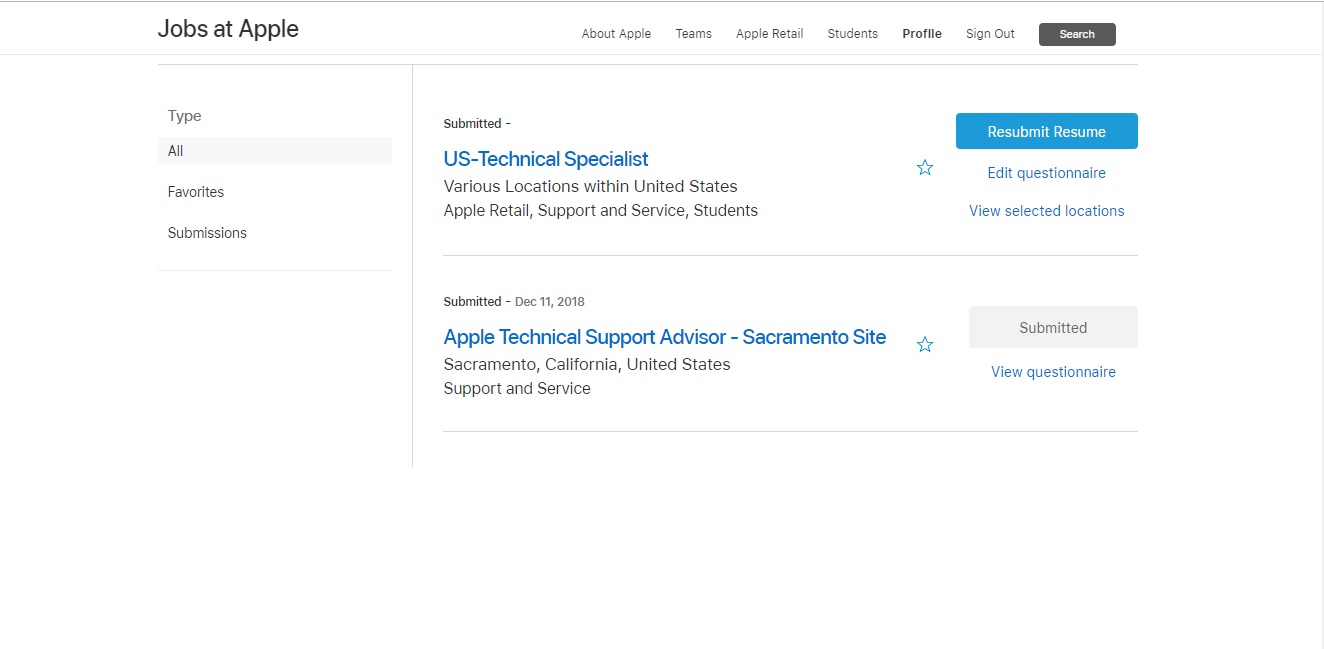The image size is (1324, 649).
Task: Open the Edit questionnaire link
Action: coord(1046,173)
